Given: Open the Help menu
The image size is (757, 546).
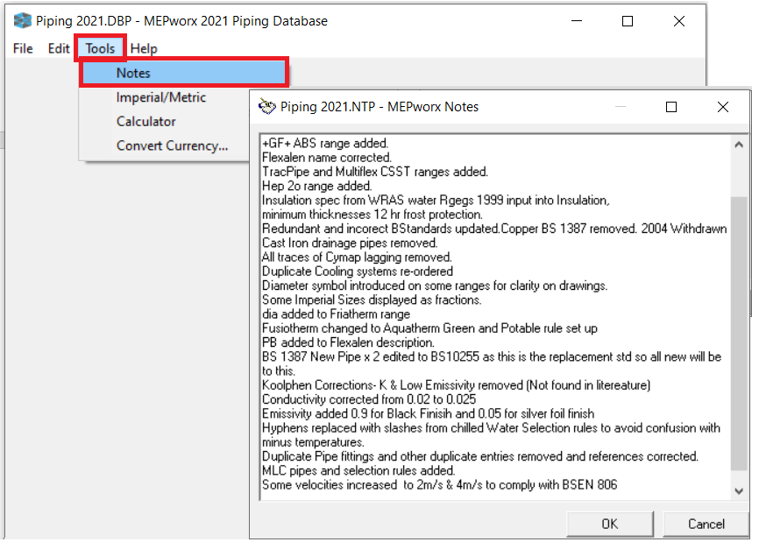Looking at the screenshot, I should click(144, 48).
